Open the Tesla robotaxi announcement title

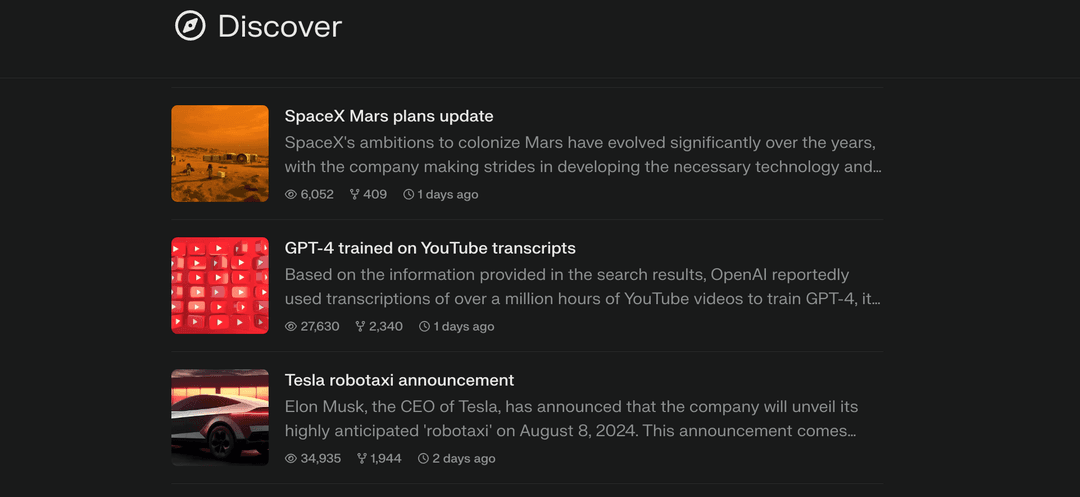pyautogui.click(x=399, y=380)
